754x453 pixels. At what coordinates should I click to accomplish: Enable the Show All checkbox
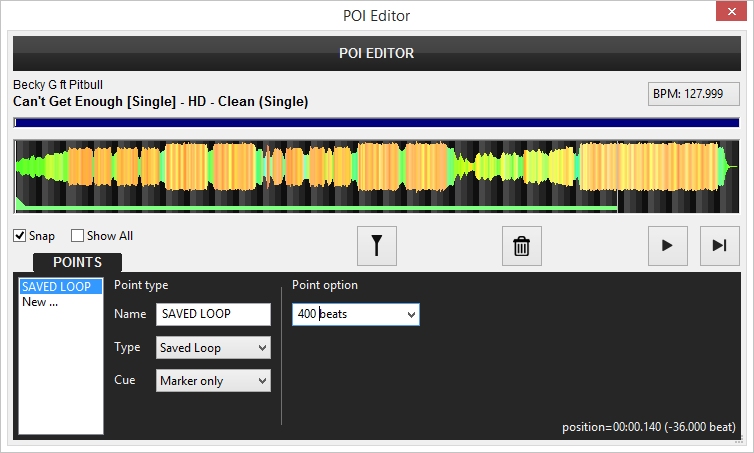[x=78, y=237]
